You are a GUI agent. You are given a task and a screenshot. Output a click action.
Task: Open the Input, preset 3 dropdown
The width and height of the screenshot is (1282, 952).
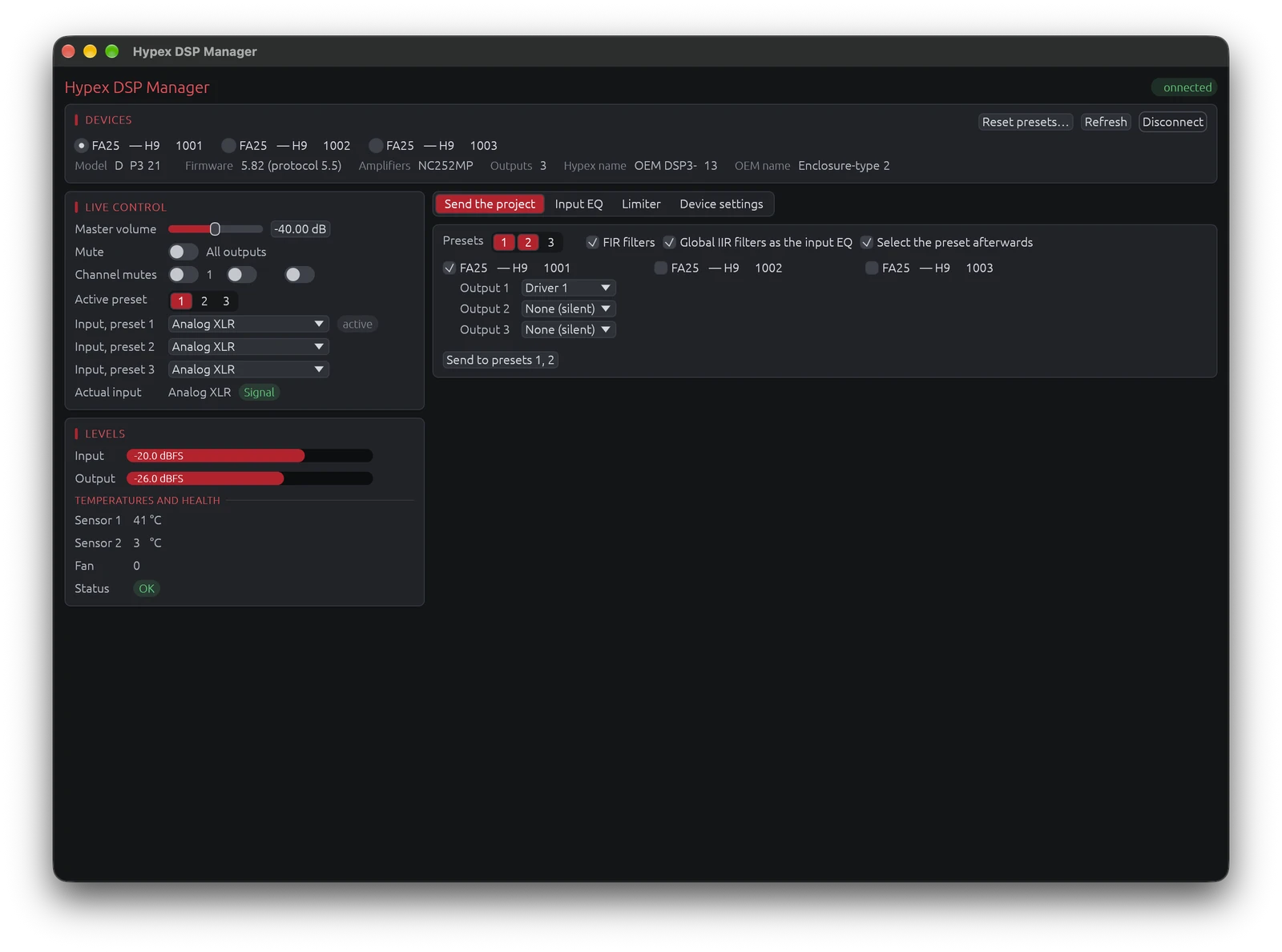(x=248, y=369)
